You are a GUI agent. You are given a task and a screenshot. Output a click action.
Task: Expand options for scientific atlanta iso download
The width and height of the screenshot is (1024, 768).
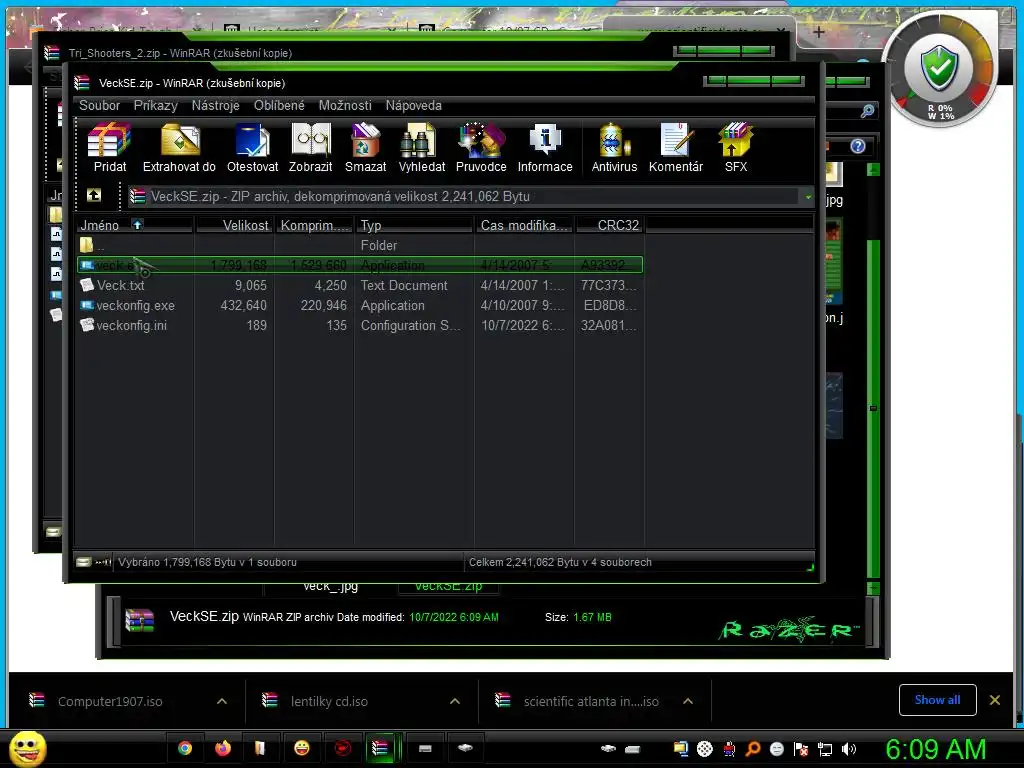[x=688, y=701]
